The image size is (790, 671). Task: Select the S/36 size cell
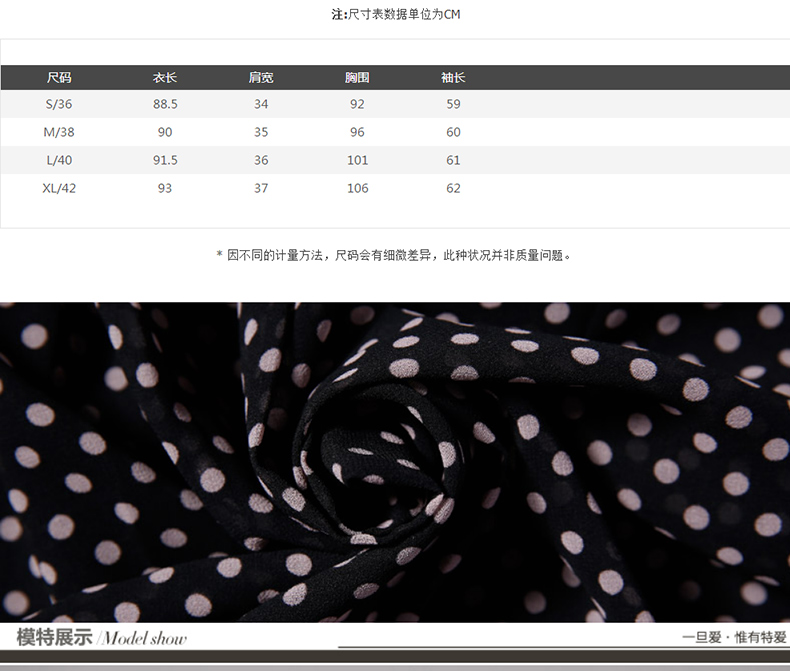click(x=59, y=104)
